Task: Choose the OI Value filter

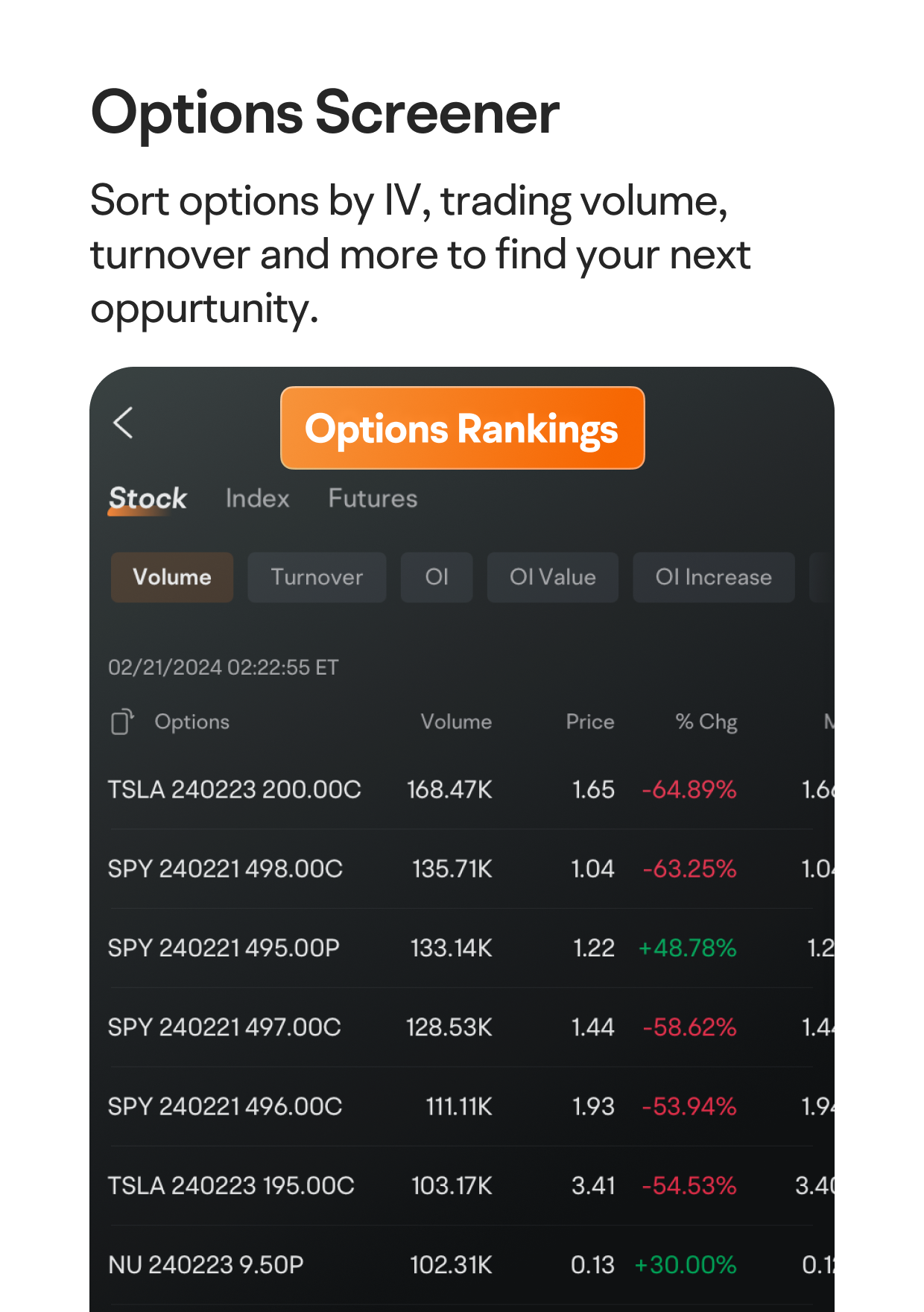Action: (552, 577)
